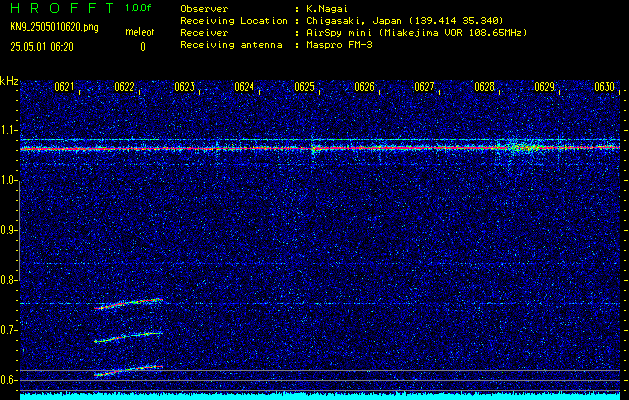
Task: Click the Chigasaki, Japan coordinates text
Action: [405, 20]
